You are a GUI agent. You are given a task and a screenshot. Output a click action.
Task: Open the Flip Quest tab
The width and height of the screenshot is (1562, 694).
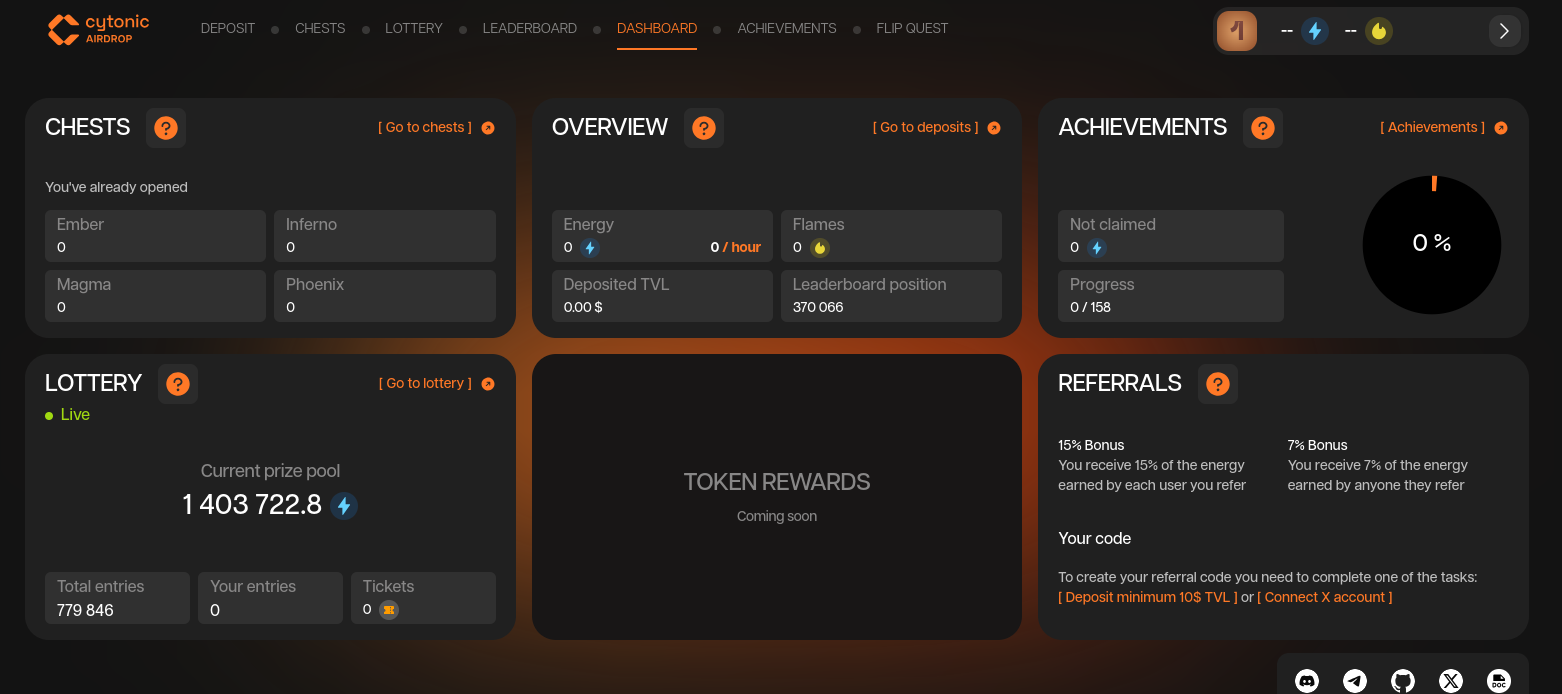[912, 29]
